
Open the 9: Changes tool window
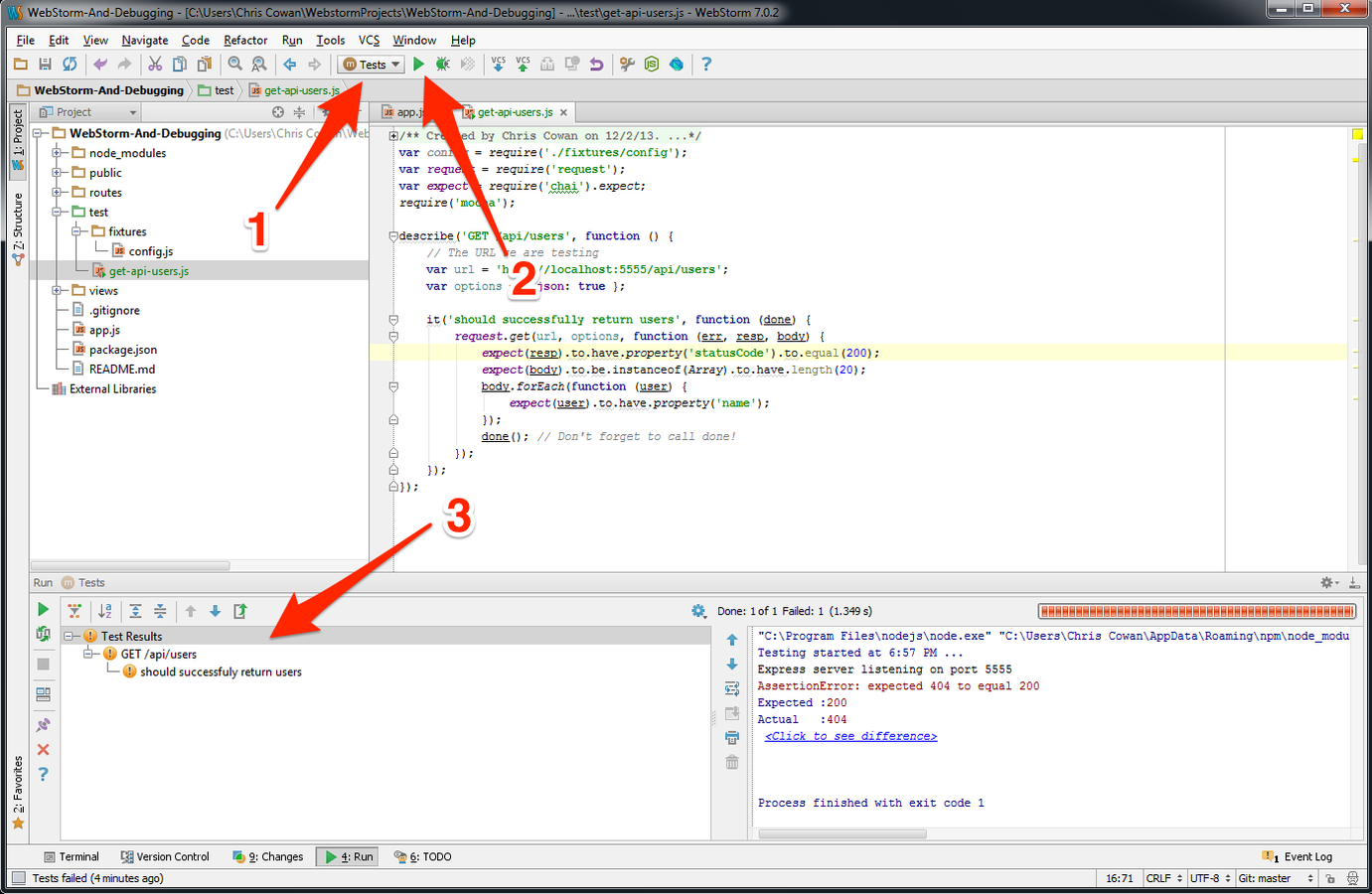(x=268, y=856)
